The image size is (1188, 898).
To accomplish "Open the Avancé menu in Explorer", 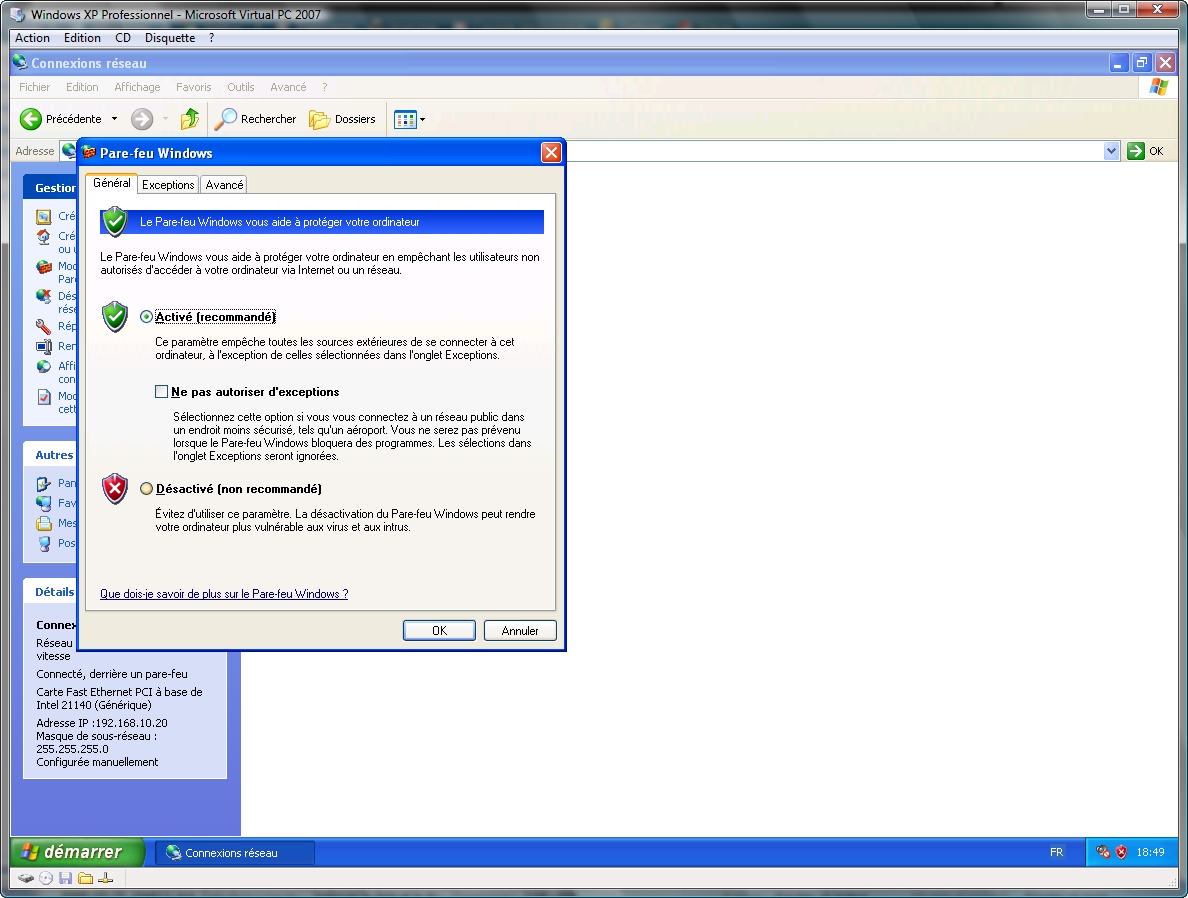I will (288, 87).
